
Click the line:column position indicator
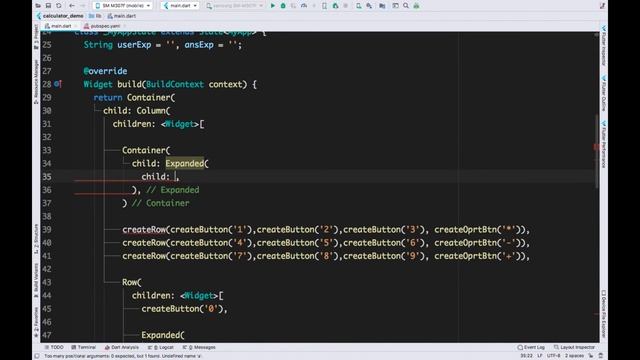click(527, 356)
